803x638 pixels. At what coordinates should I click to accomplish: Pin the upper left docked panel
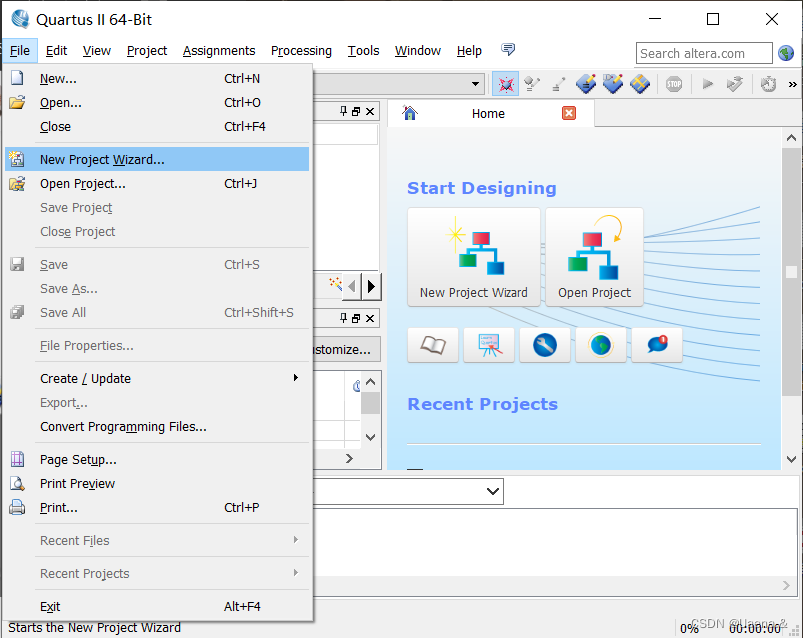pos(343,111)
